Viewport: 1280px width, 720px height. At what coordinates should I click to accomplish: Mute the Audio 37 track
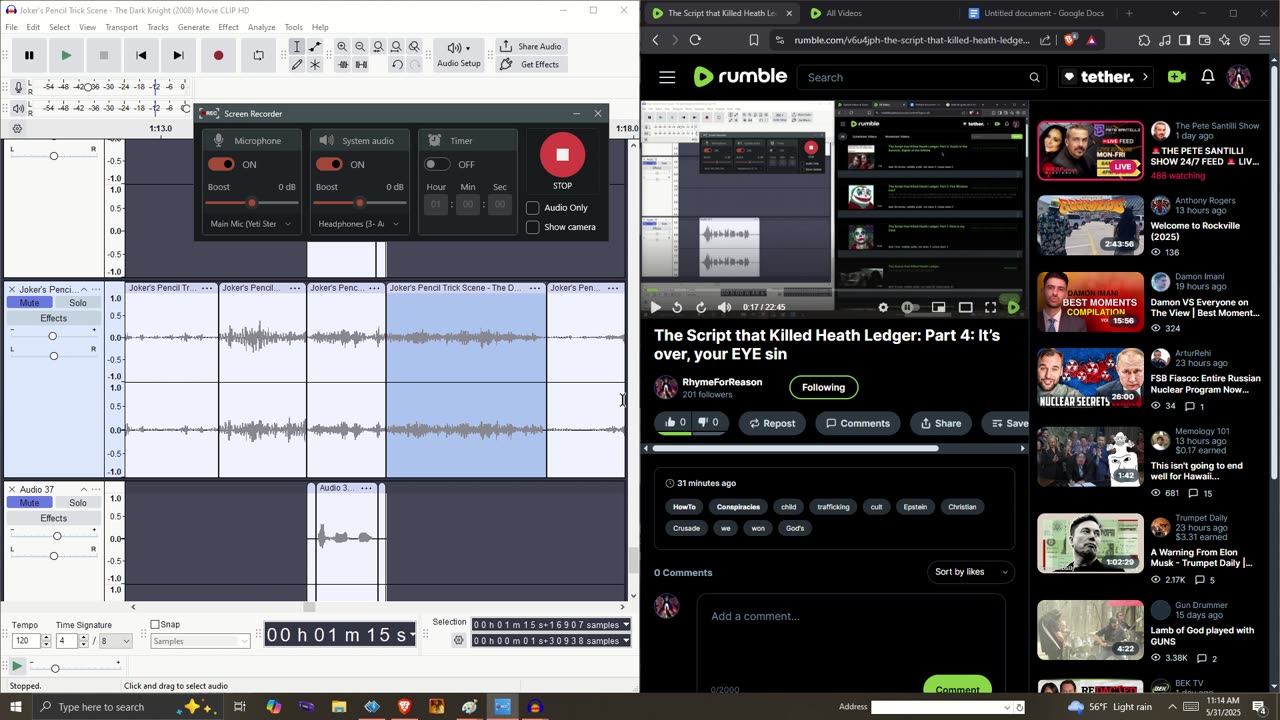pos(30,503)
